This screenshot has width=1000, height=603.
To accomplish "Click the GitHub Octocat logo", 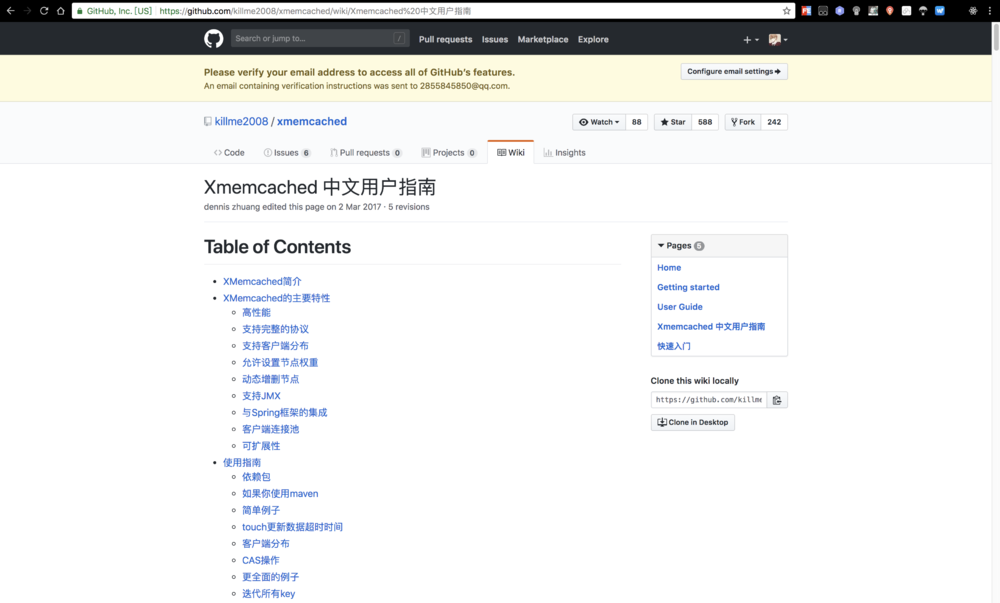I will click(x=214, y=39).
